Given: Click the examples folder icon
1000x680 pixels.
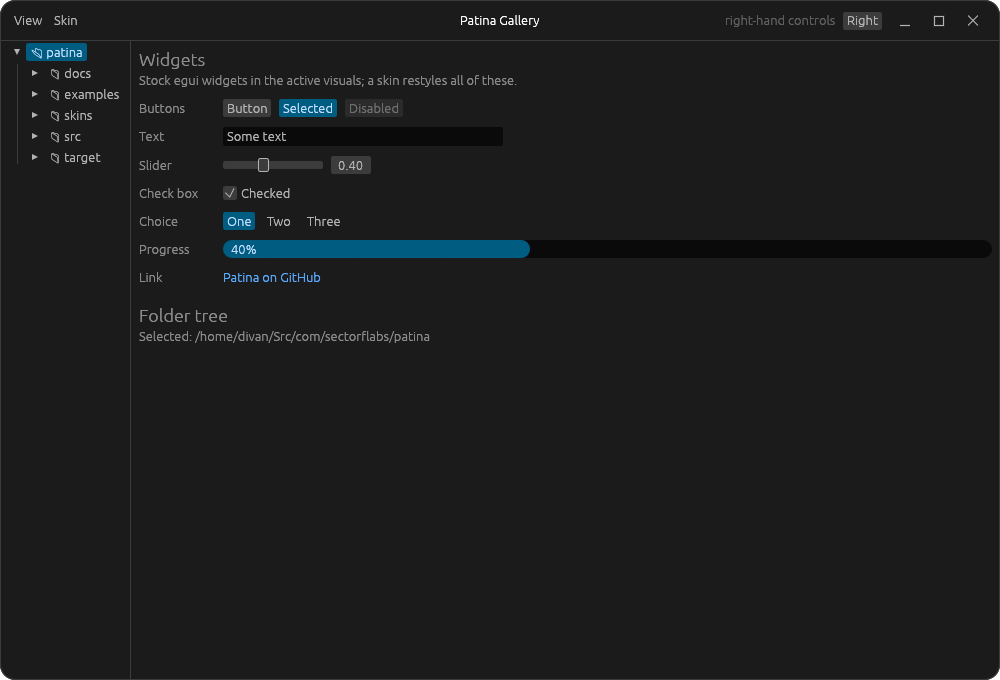Looking at the screenshot, I should [x=55, y=95].
